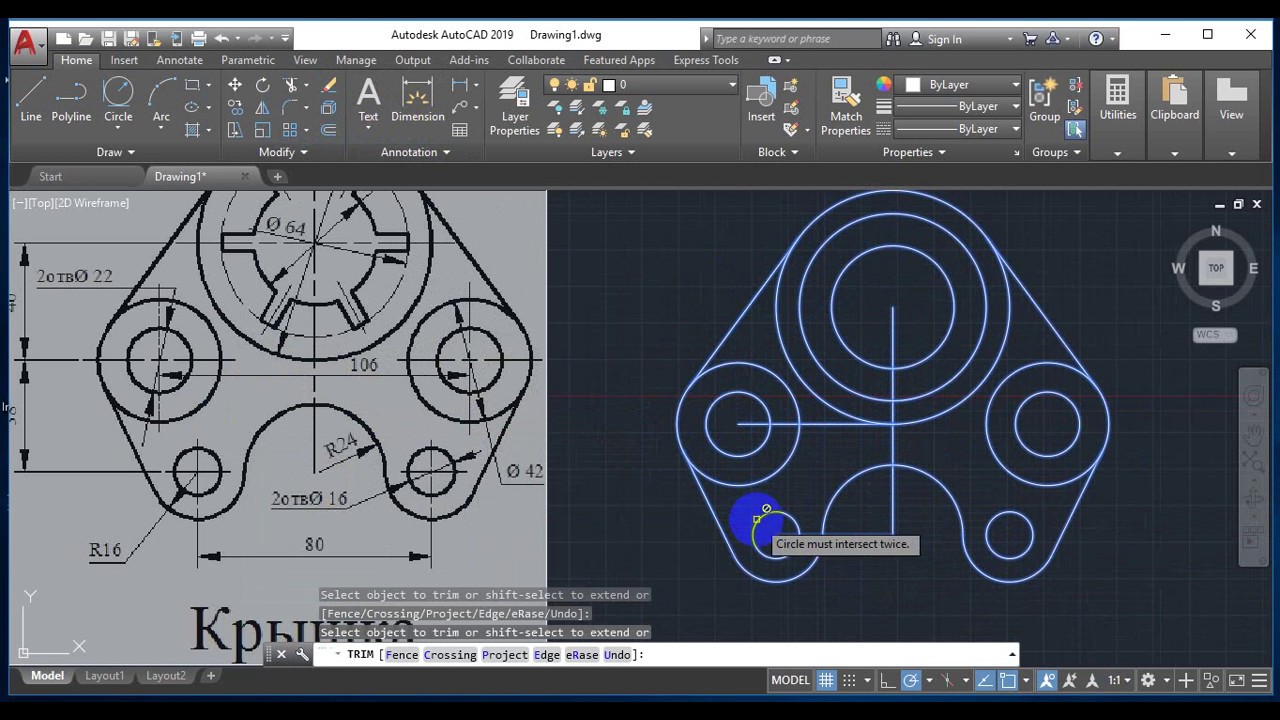The width and height of the screenshot is (1280, 720).
Task: Click the Move tool in Modify panel
Action: pos(235,85)
